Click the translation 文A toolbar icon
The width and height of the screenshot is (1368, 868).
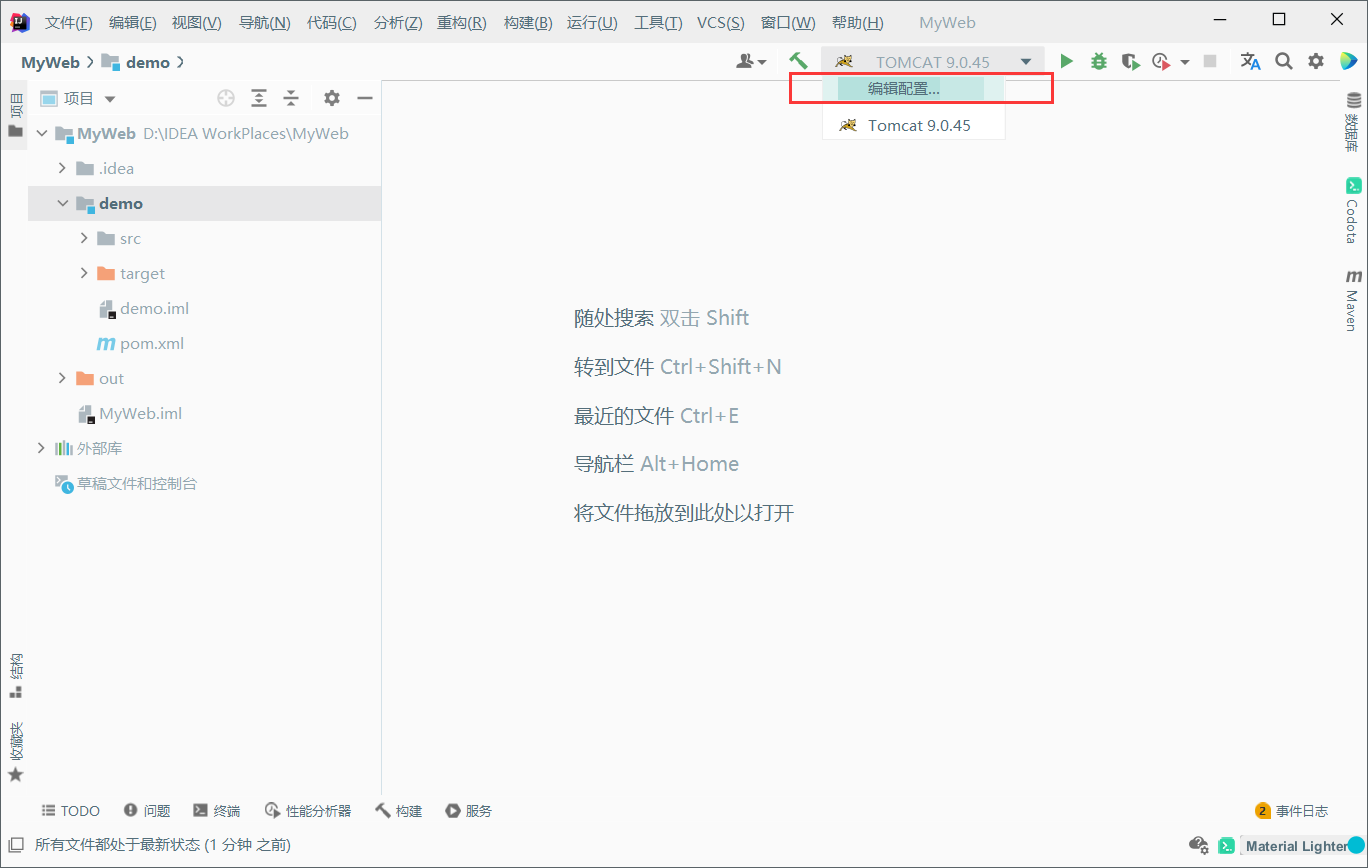(1250, 61)
